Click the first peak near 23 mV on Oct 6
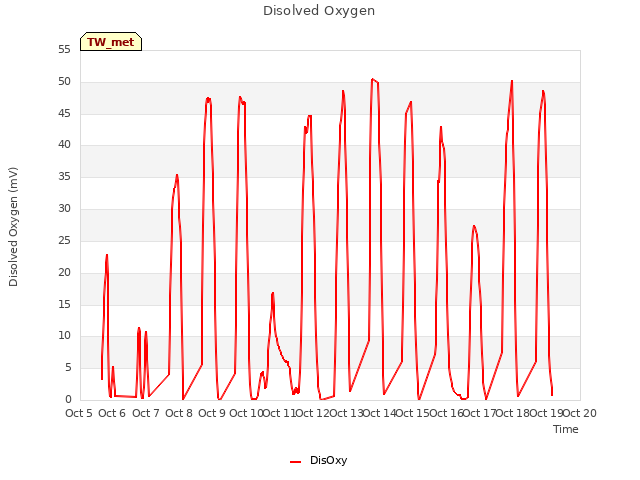640x480 pixels. 107,255
